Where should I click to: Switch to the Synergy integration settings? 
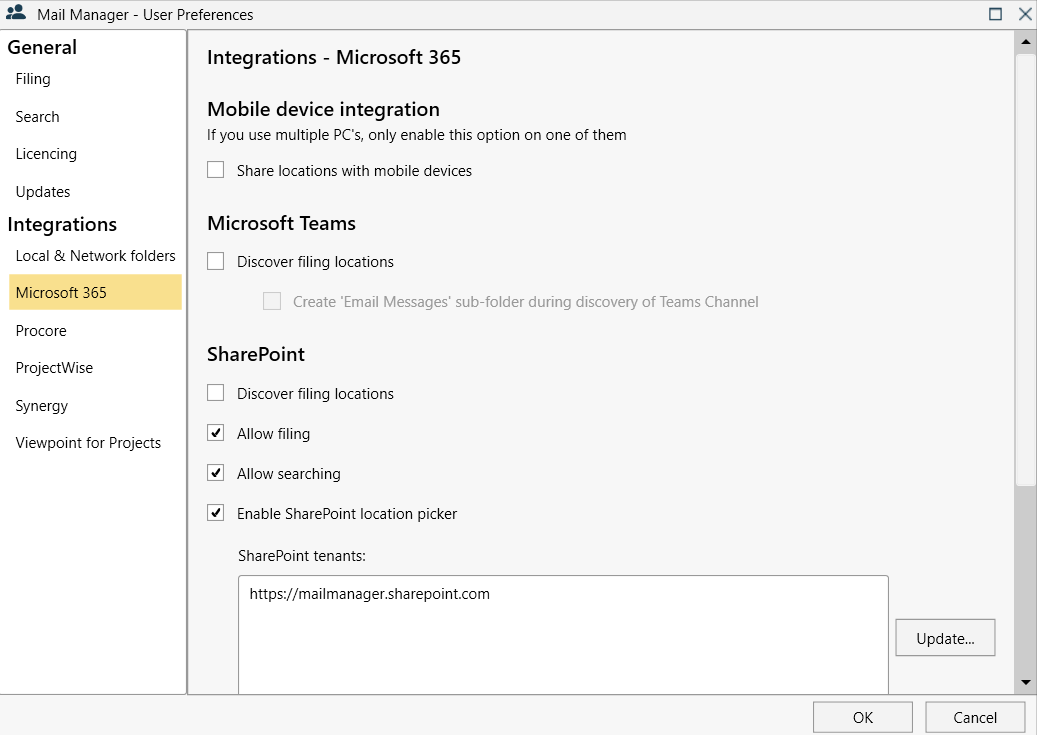[41, 405]
